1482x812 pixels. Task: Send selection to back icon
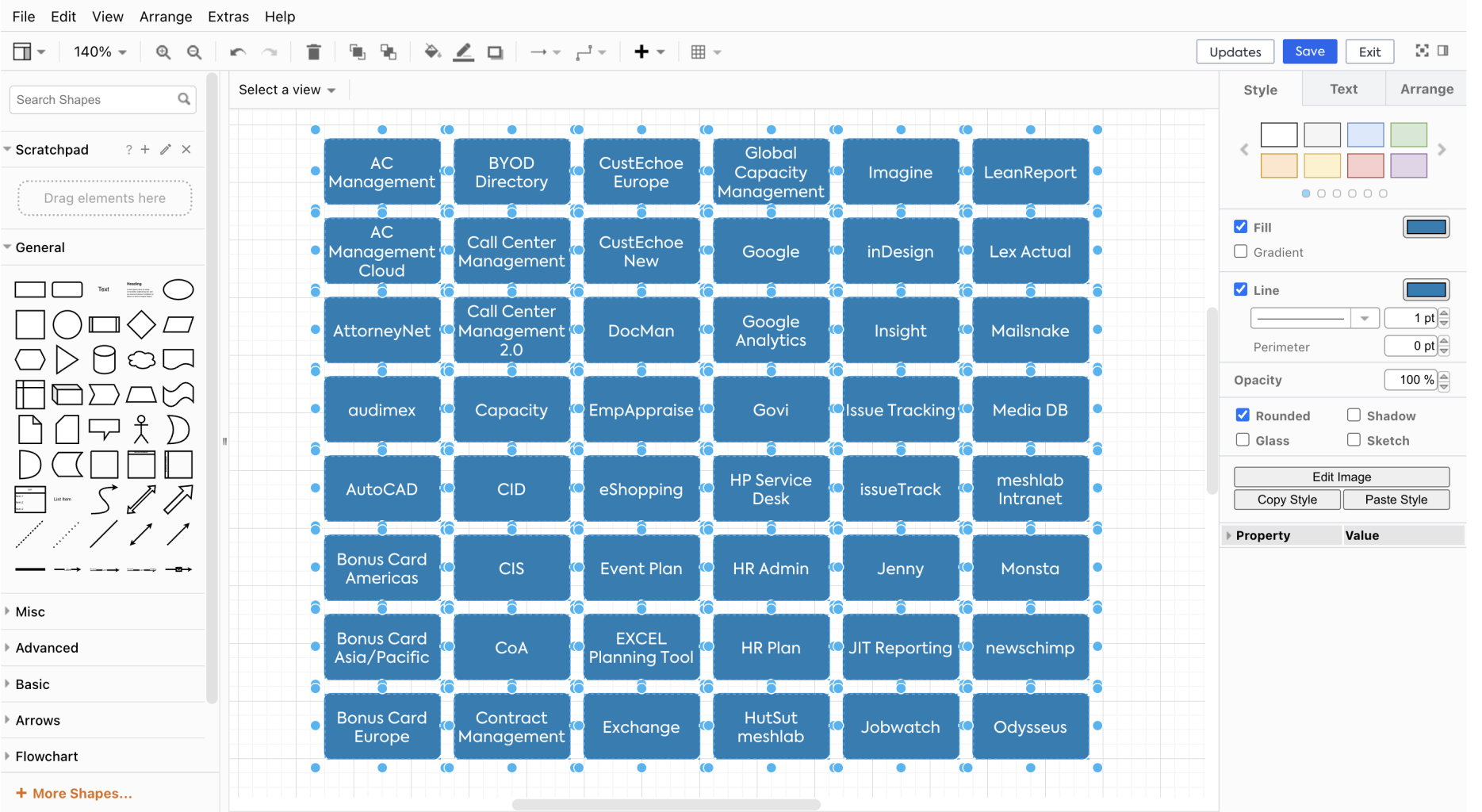click(389, 52)
